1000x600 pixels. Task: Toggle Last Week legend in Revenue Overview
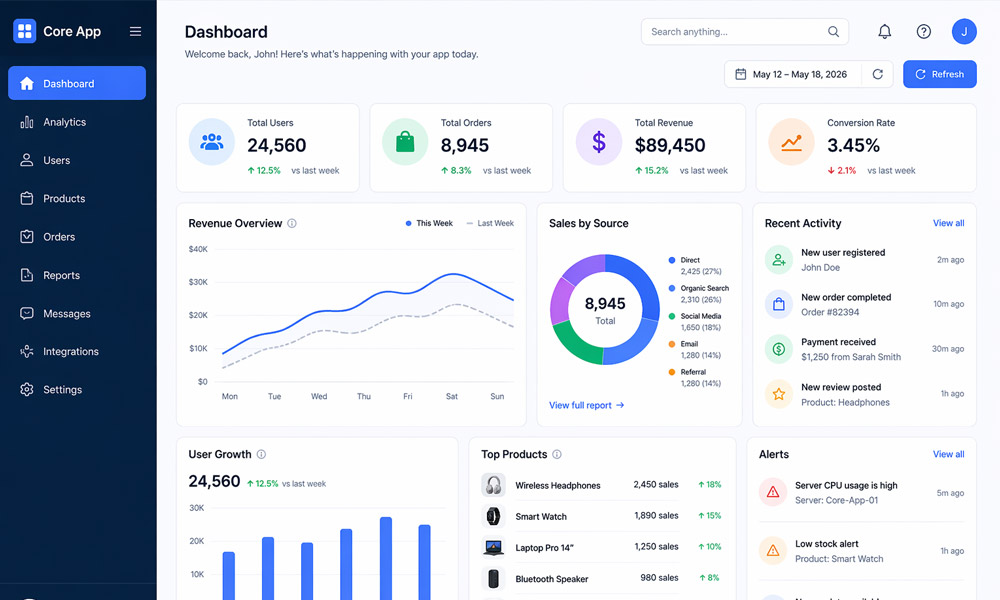(x=490, y=223)
